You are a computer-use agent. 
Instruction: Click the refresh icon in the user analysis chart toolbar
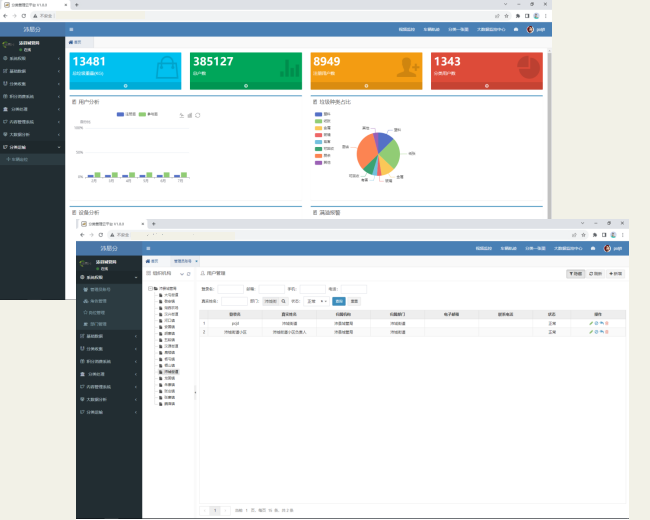[197, 115]
